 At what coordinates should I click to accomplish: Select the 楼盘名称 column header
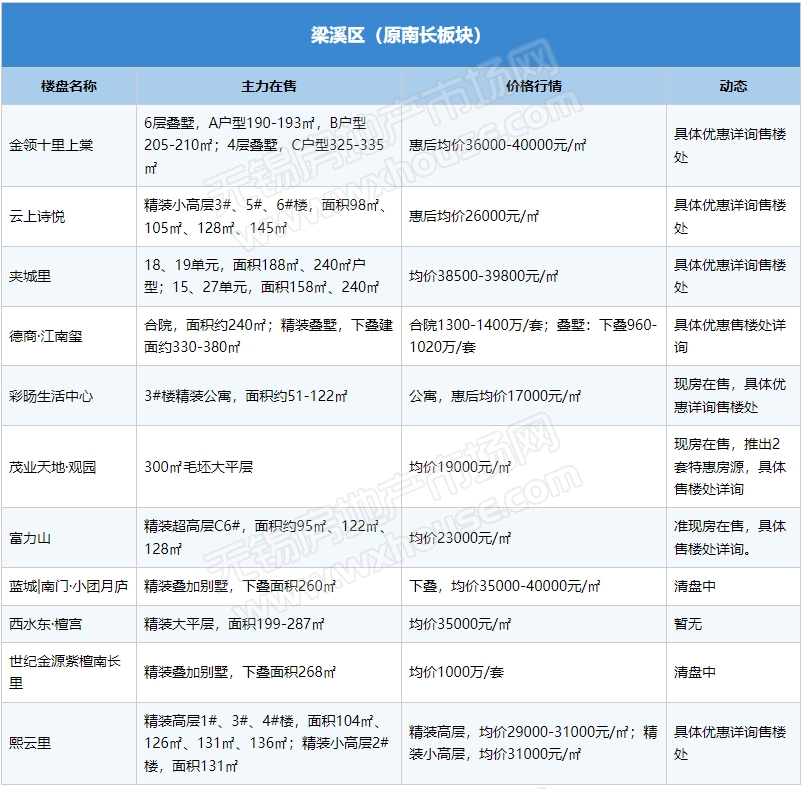point(69,86)
